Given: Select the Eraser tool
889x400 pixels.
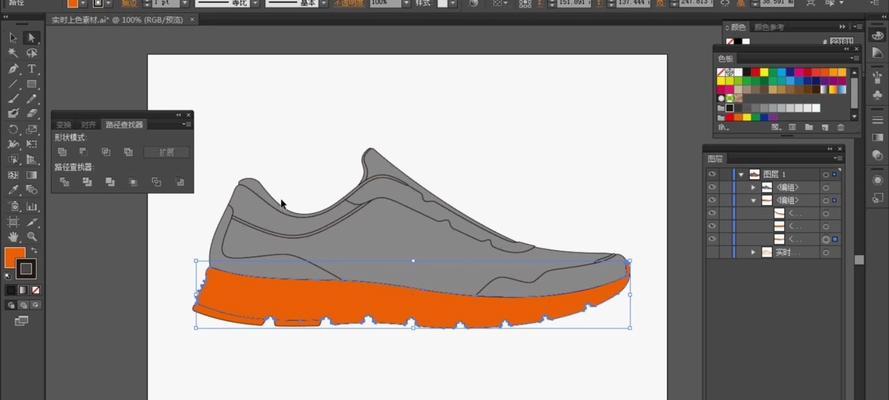Looking at the screenshot, I should coord(32,114).
